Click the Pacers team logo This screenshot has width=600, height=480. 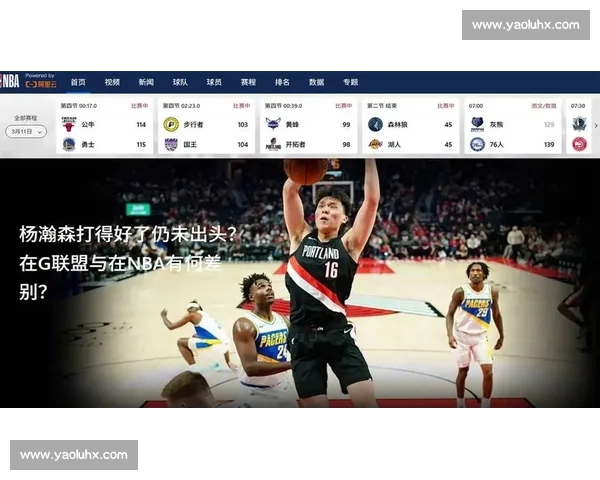[x=171, y=124]
